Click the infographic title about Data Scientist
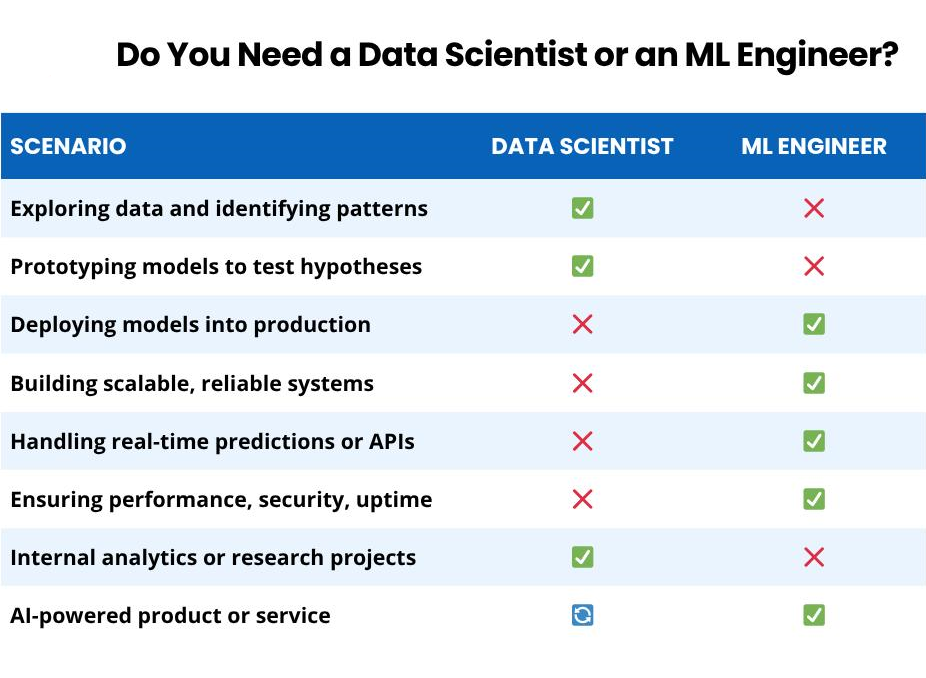Image resolution: width=926 pixels, height=678 pixels. click(507, 55)
